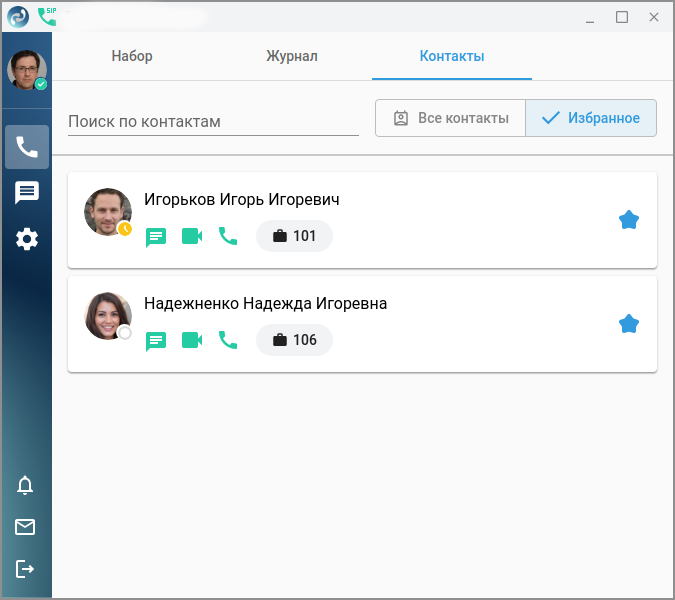Click work number 101 chip

[294, 236]
